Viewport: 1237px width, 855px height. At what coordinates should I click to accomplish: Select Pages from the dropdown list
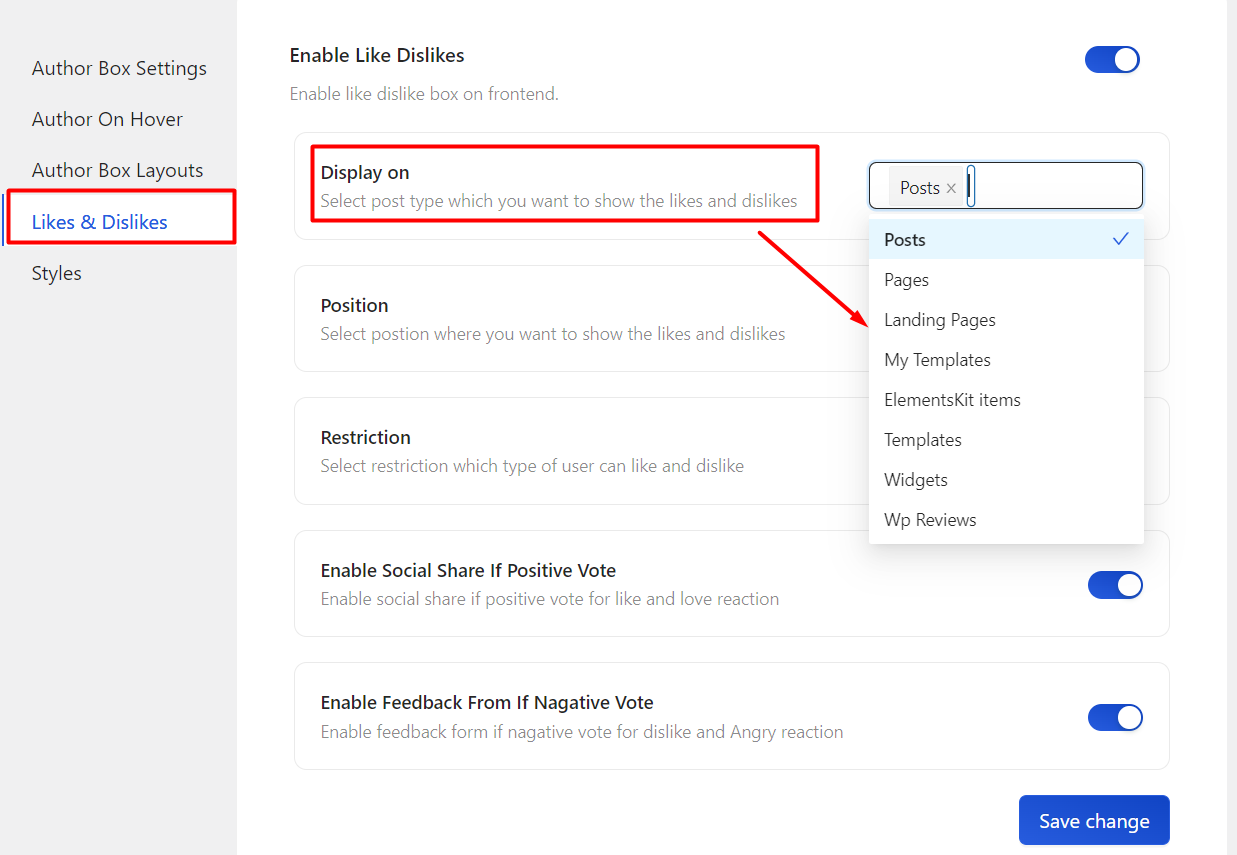906,280
